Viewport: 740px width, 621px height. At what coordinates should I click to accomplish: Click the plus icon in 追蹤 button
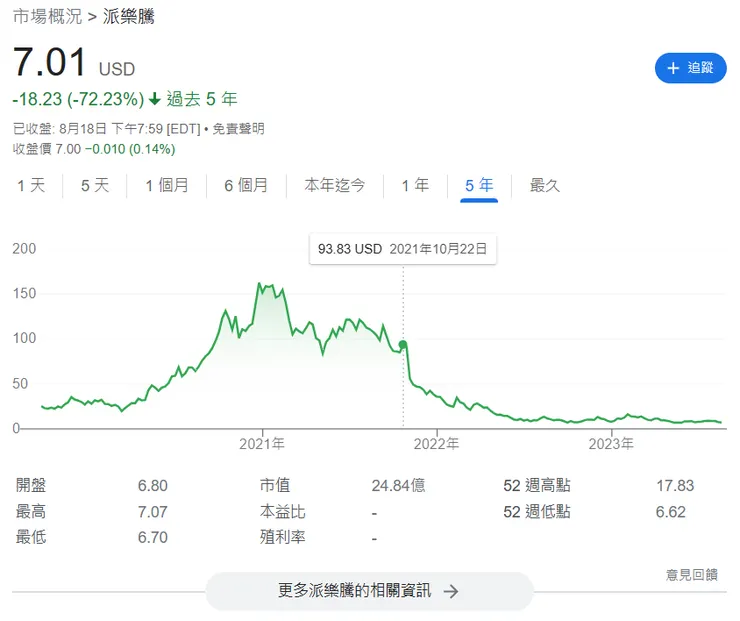tap(673, 68)
